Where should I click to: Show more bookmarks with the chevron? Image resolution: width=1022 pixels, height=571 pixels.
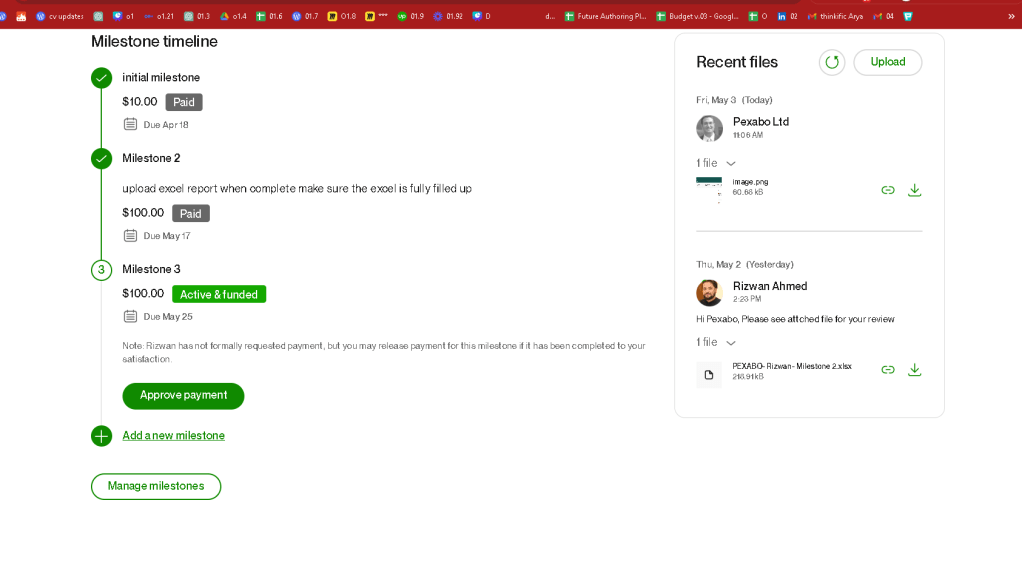[1011, 16]
